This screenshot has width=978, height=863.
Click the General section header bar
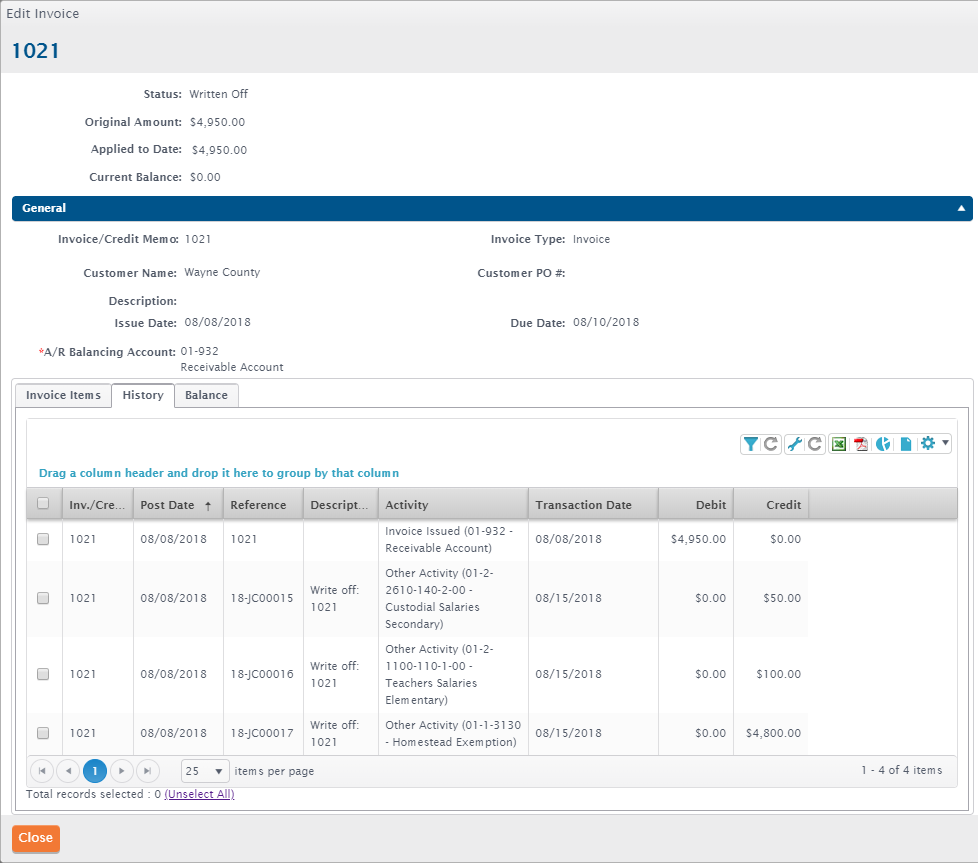pyautogui.click(x=492, y=209)
